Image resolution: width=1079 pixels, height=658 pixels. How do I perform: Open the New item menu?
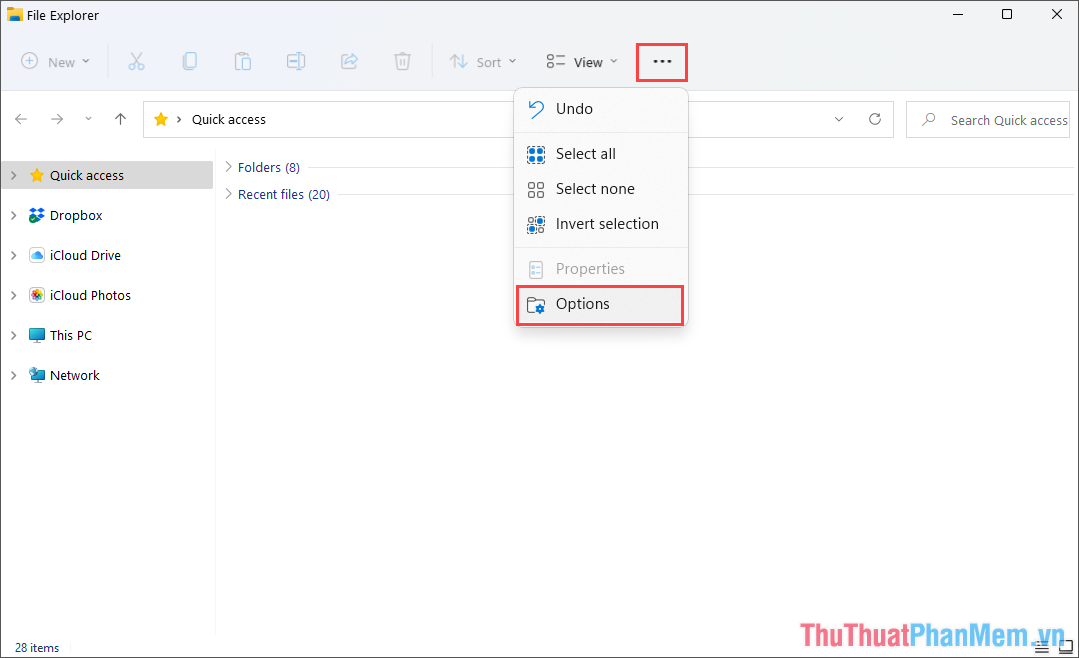coord(55,61)
